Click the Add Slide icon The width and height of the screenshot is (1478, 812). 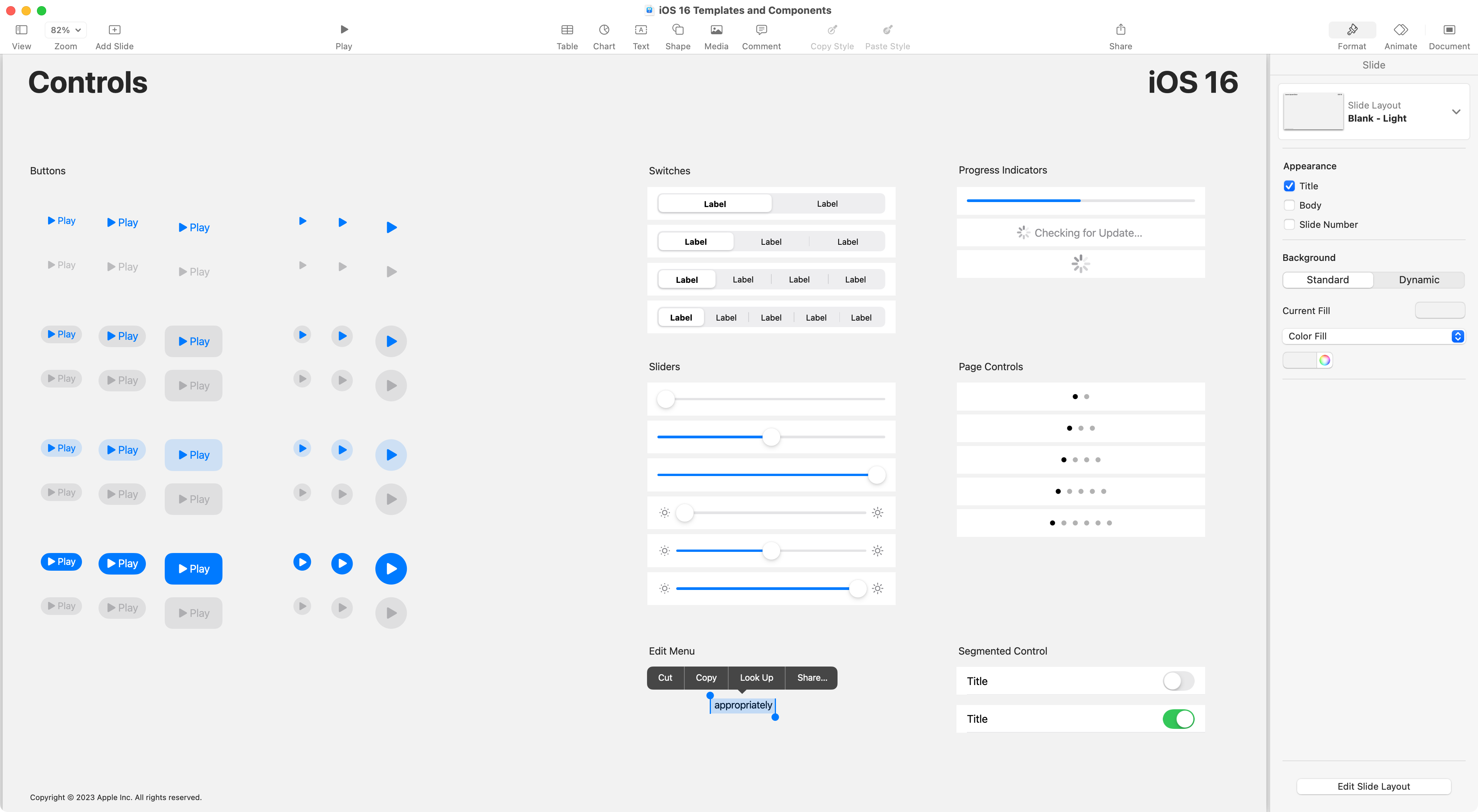(x=114, y=30)
